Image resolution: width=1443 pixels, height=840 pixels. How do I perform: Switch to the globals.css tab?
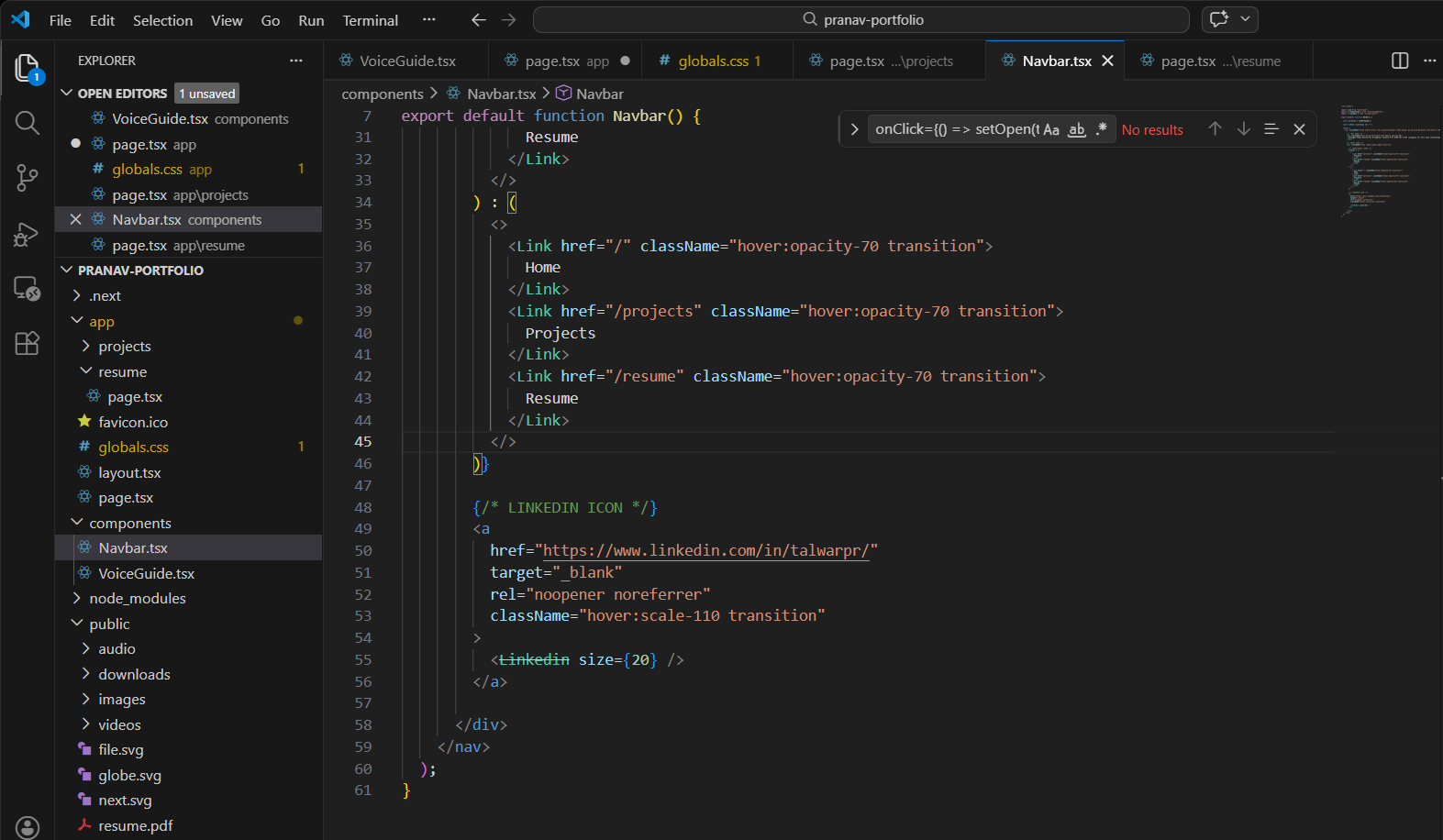[713, 61]
